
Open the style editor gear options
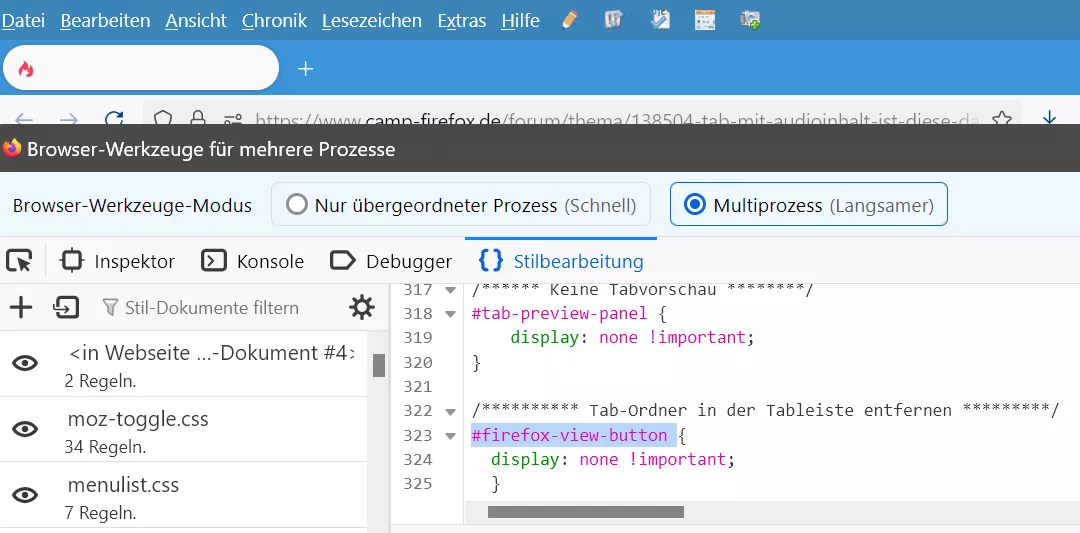pos(361,307)
